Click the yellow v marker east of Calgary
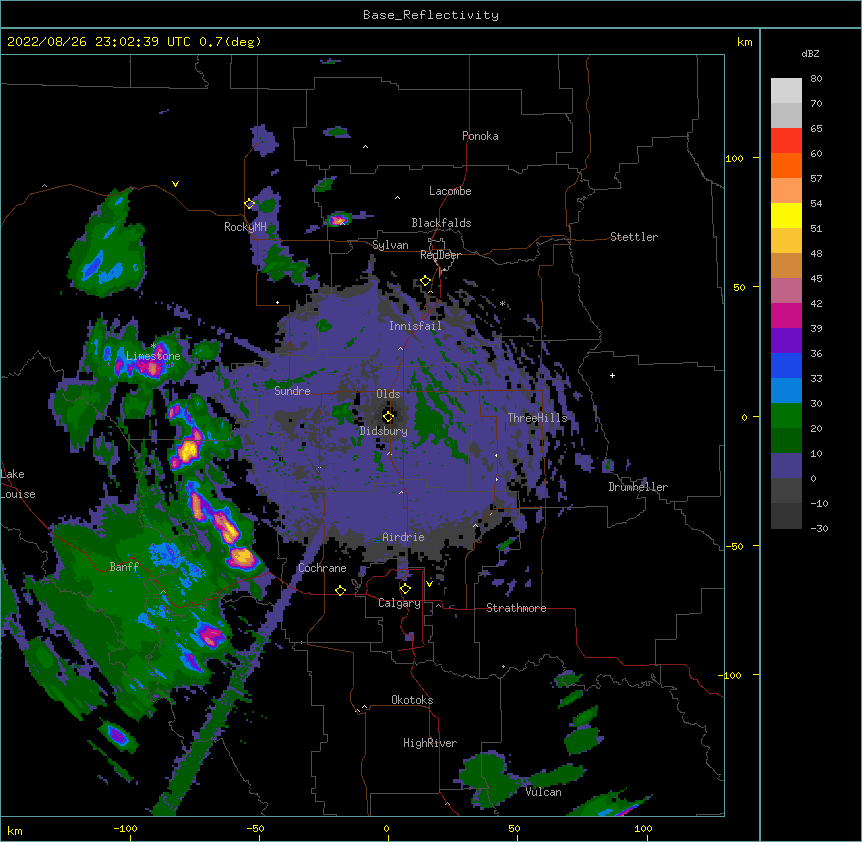The width and height of the screenshot is (862, 842). [x=429, y=584]
